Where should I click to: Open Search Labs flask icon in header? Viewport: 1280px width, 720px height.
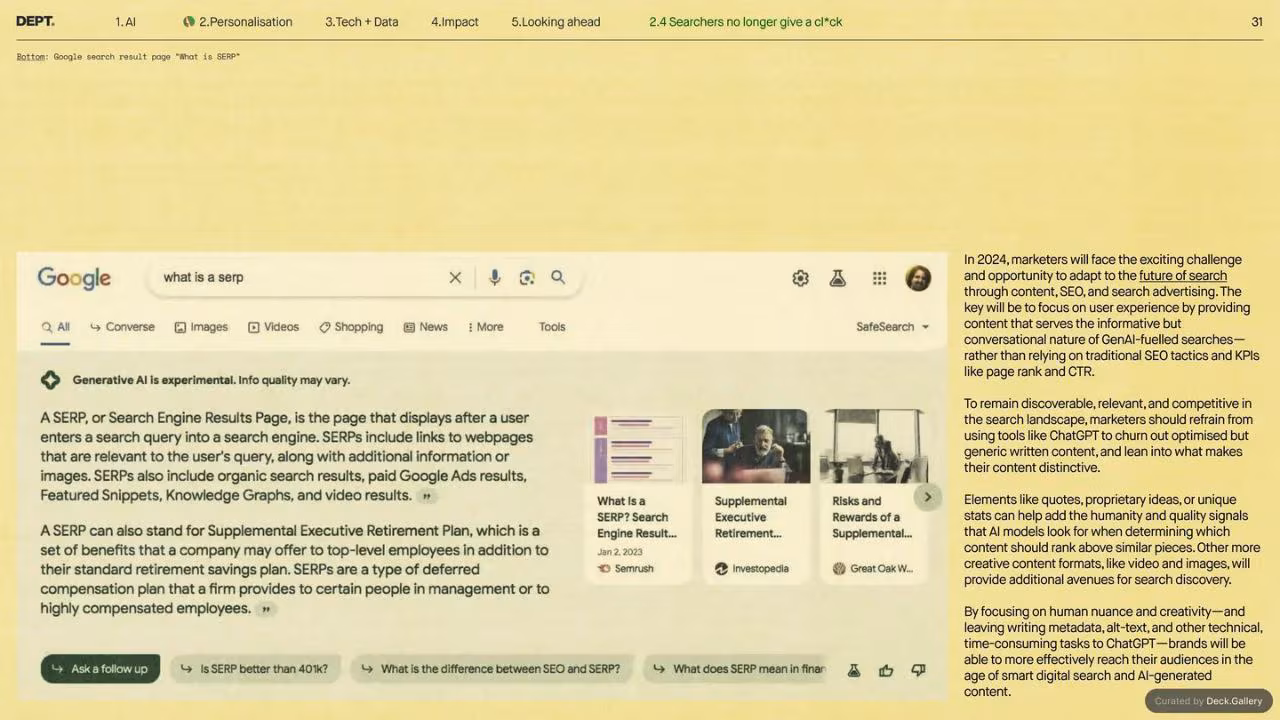coord(838,279)
